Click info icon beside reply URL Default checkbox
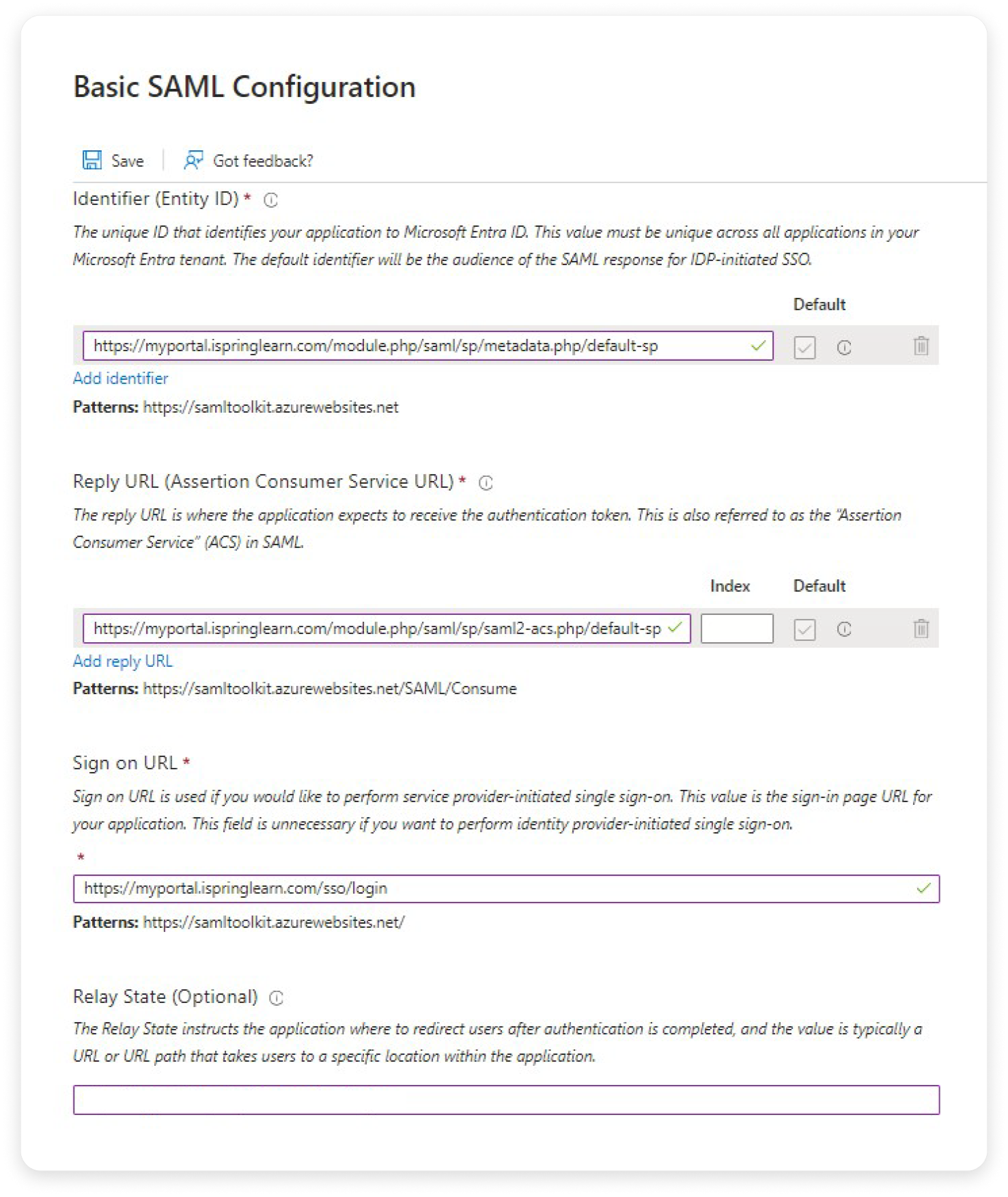 [844, 629]
